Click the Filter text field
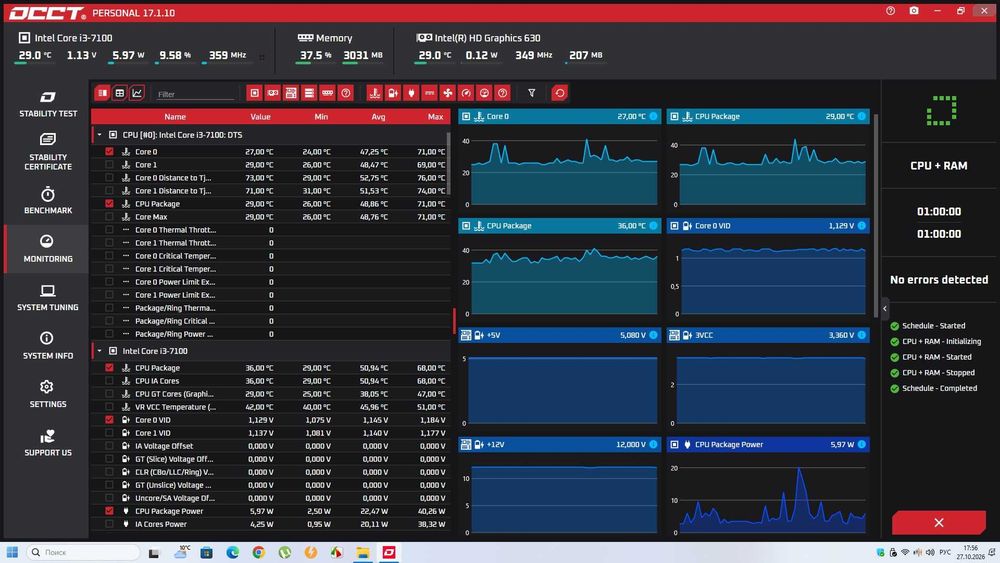The width and height of the screenshot is (1000, 563). pyautogui.click(x=195, y=94)
